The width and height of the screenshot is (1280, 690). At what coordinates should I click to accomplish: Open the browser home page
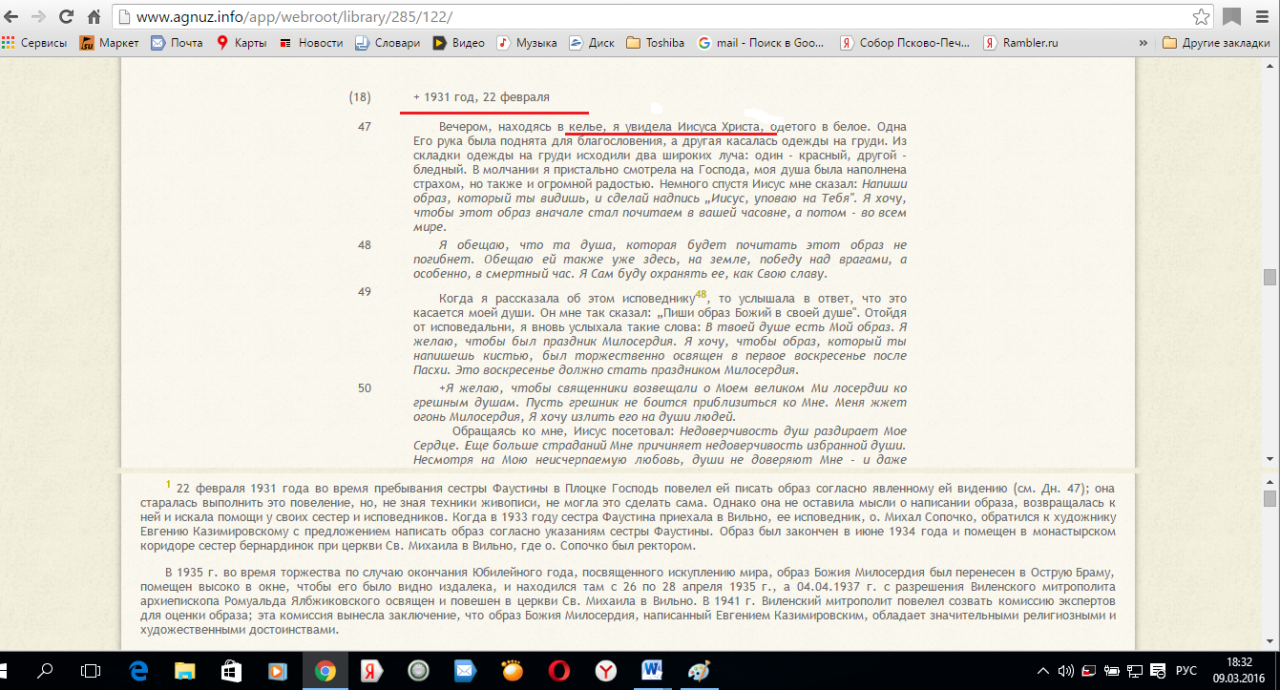94,17
